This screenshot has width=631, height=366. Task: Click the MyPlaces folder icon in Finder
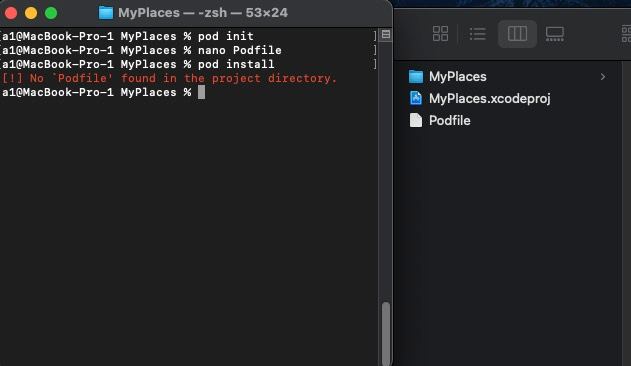pyautogui.click(x=416, y=77)
